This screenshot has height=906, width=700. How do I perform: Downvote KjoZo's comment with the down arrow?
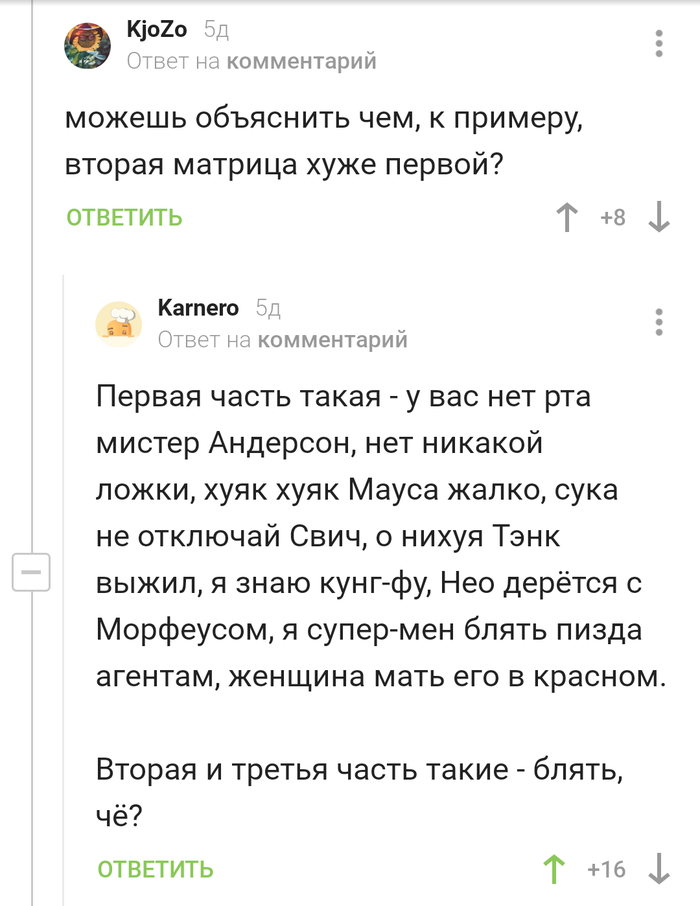point(658,217)
